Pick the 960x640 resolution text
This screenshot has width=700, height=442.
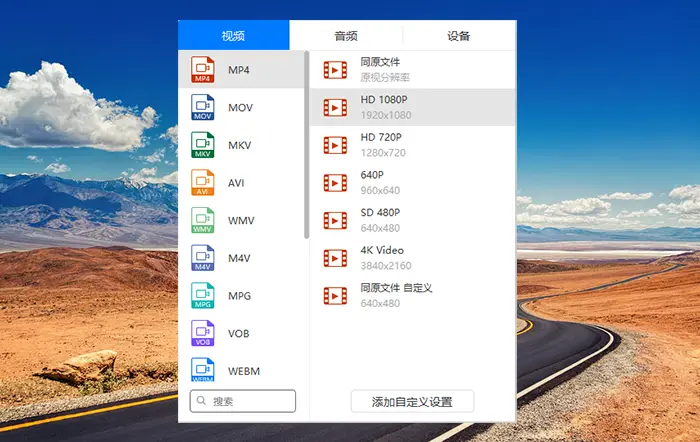click(x=380, y=190)
